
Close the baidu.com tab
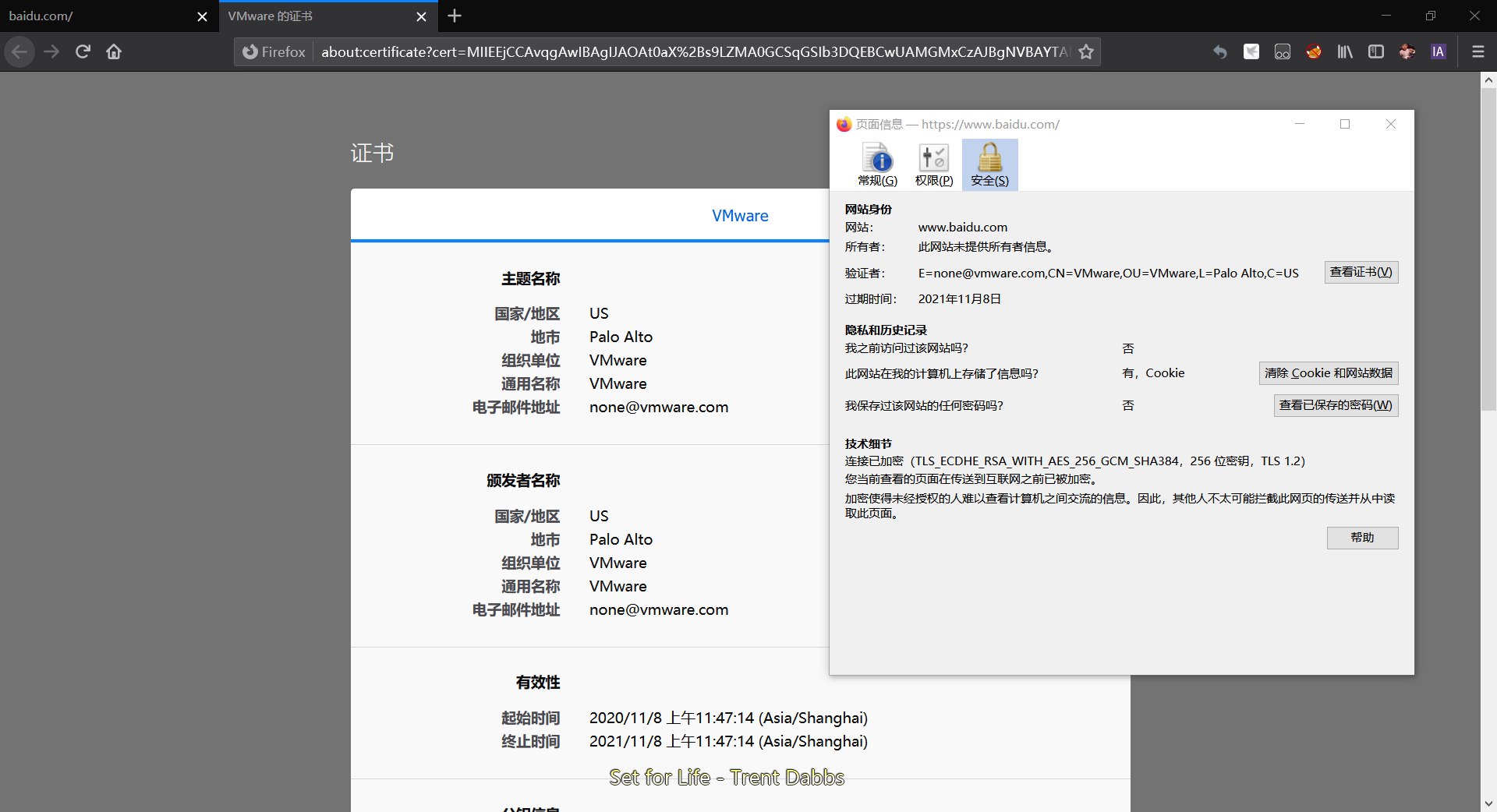click(x=202, y=16)
